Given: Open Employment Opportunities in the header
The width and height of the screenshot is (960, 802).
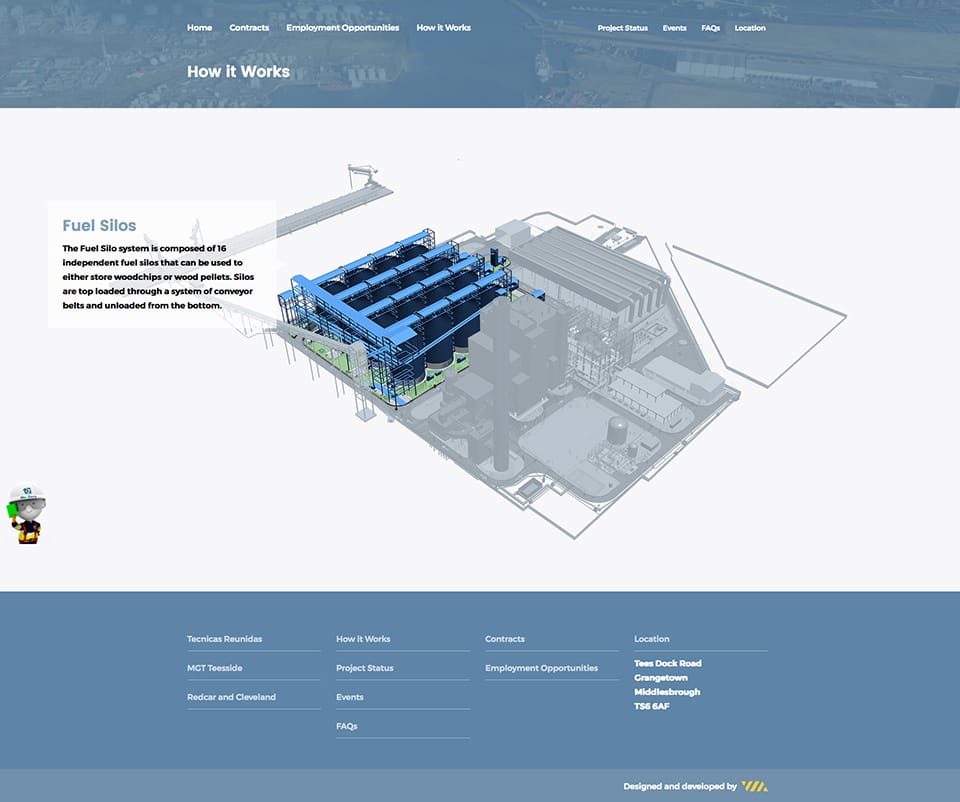Looking at the screenshot, I should point(342,28).
